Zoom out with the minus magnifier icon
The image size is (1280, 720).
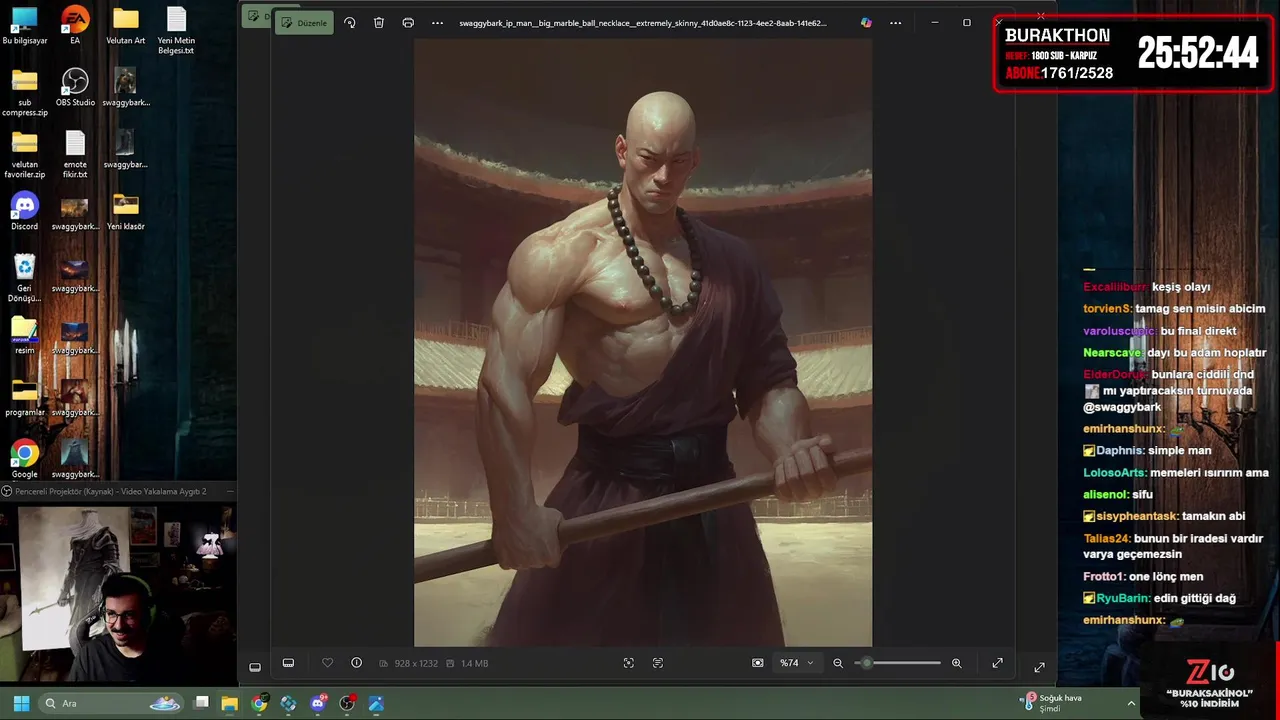838,663
